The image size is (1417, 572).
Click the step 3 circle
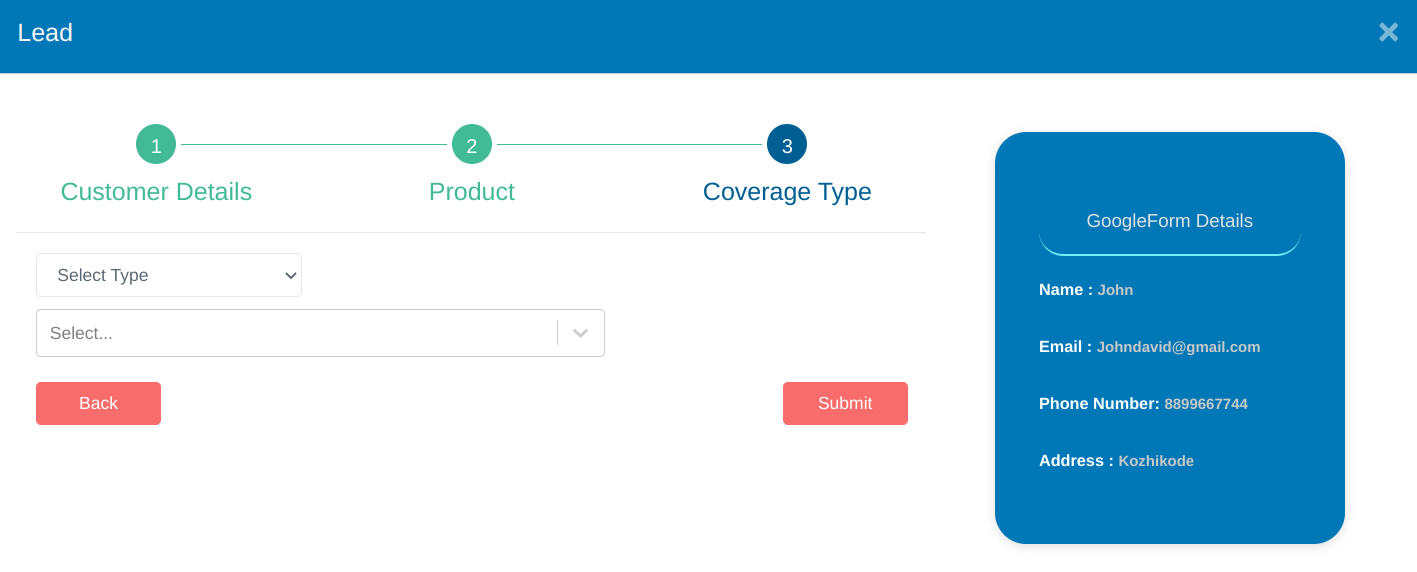click(x=787, y=145)
